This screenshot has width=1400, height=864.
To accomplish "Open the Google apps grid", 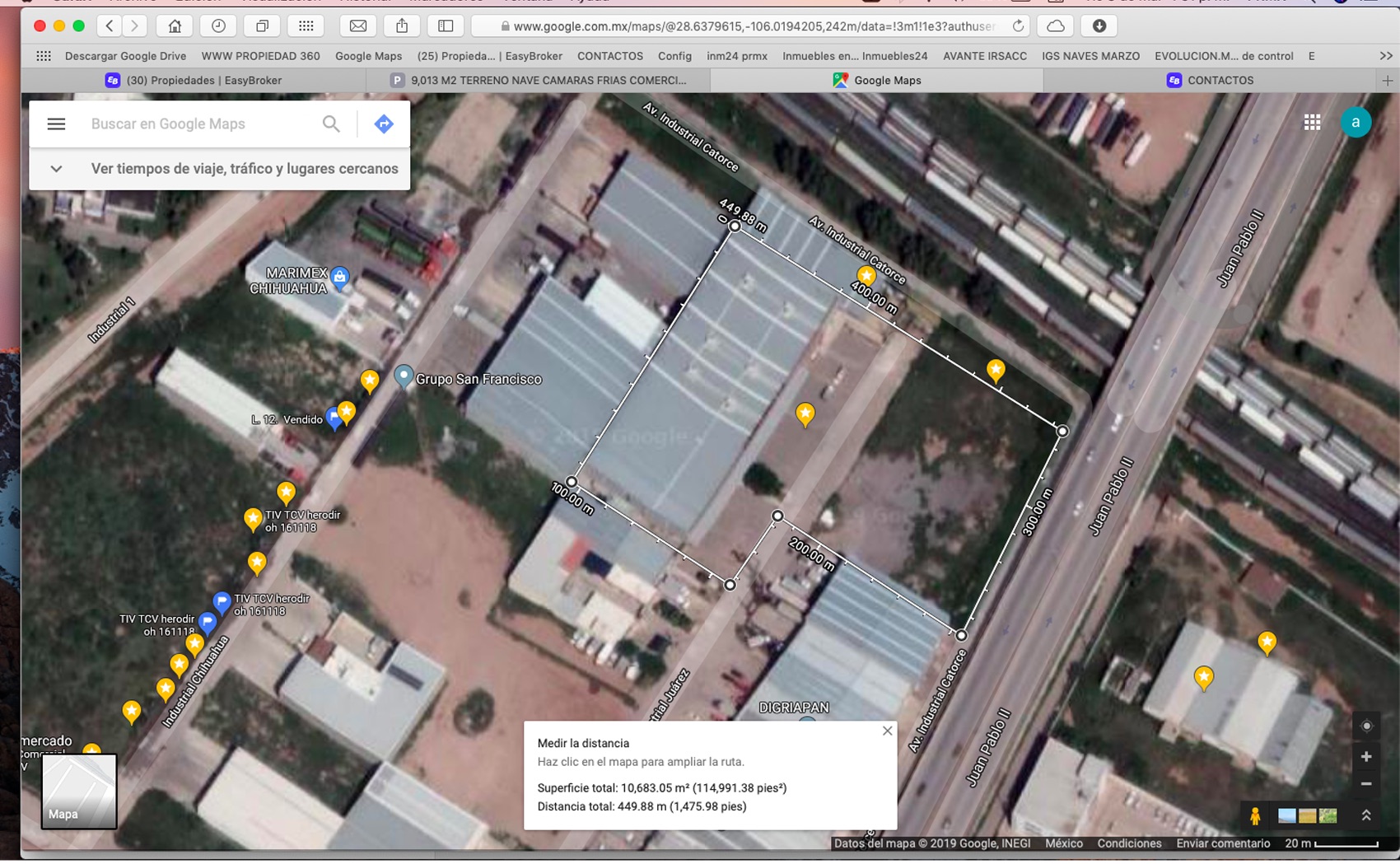I will (x=1312, y=123).
